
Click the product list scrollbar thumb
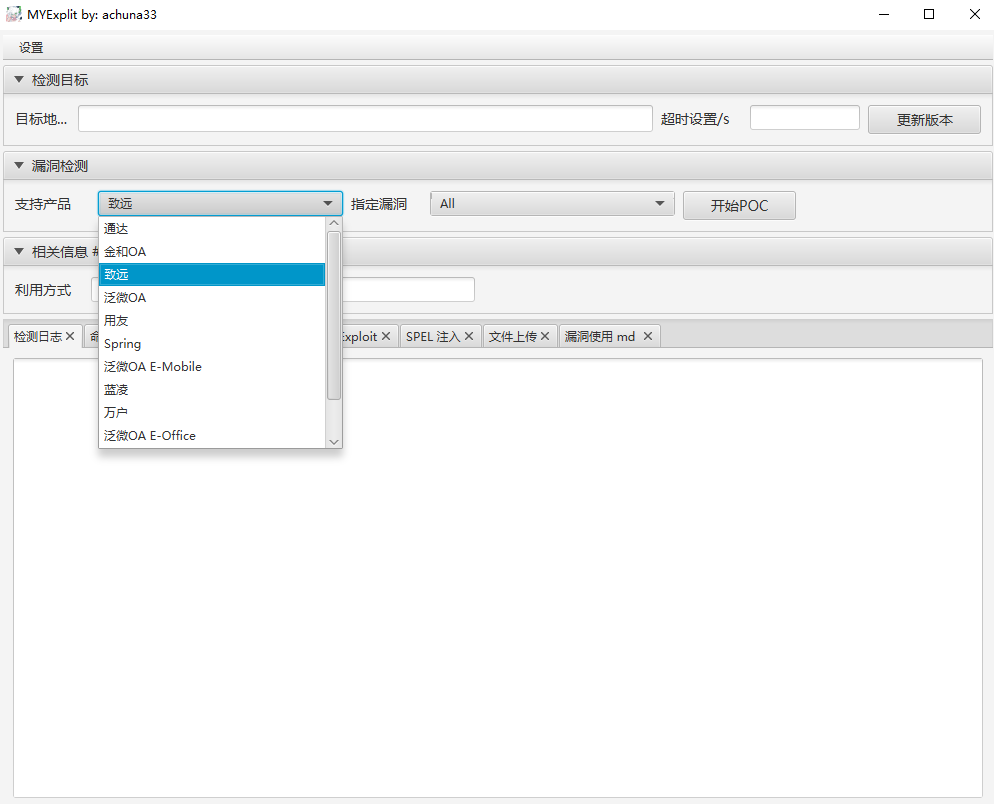click(334, 316)
